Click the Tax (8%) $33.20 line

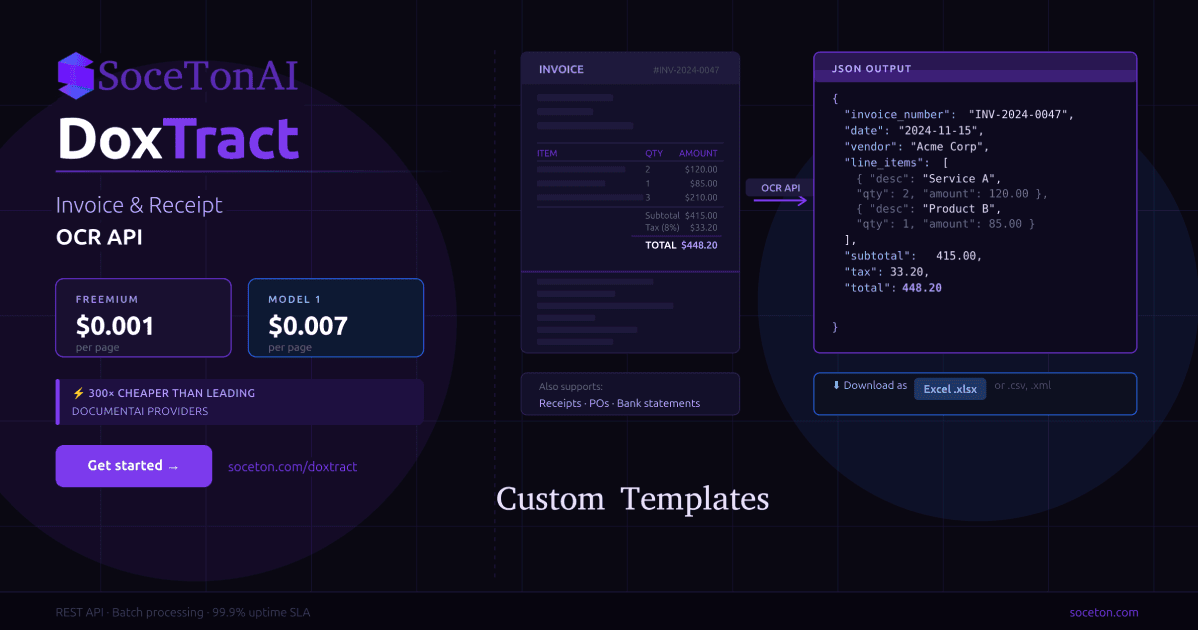tap(682, 228)
